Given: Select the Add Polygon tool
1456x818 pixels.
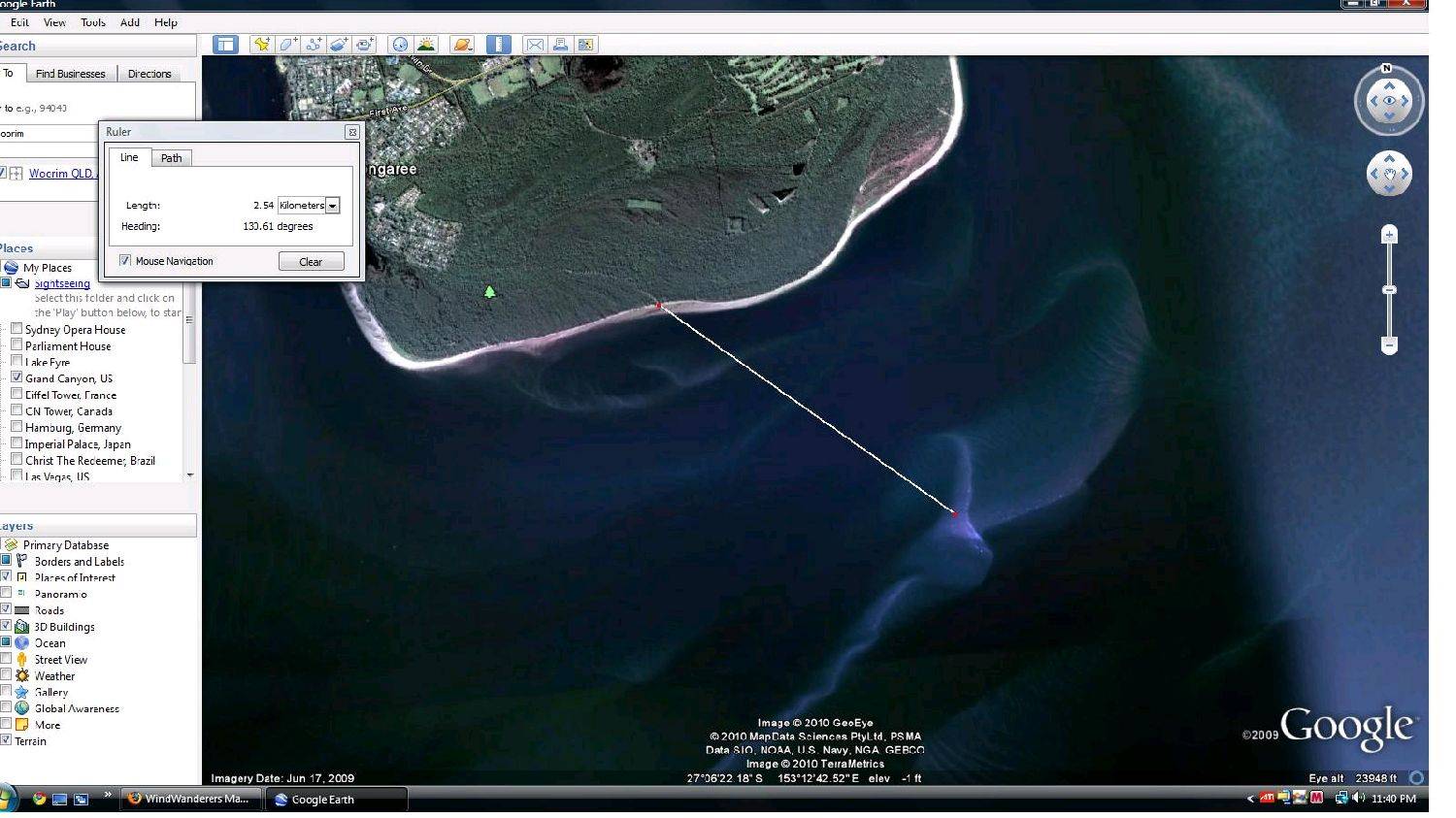Looking at the screenshot, I should point(287,45).
